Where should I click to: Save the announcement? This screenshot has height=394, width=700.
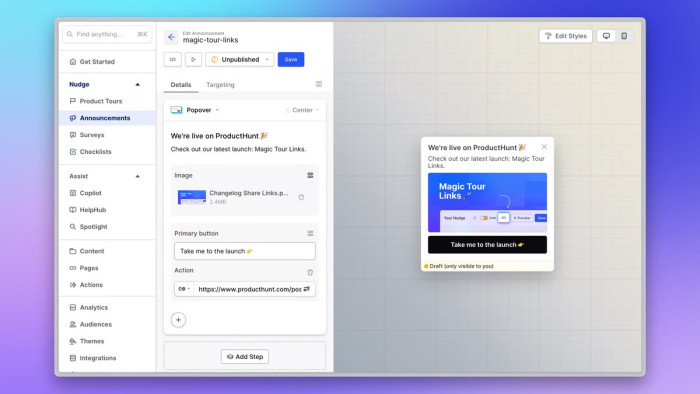pyautogui.click(x=291, y=59)
